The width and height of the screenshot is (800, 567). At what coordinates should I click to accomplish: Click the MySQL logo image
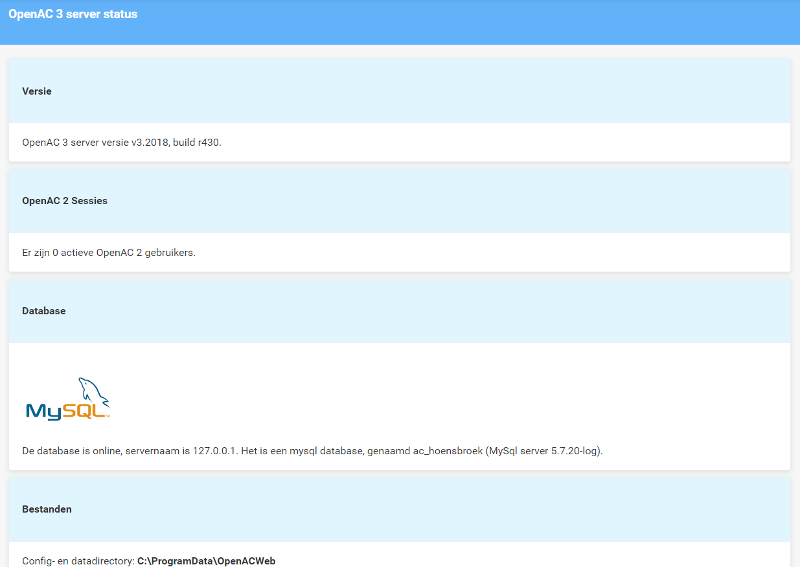point(67,399)
